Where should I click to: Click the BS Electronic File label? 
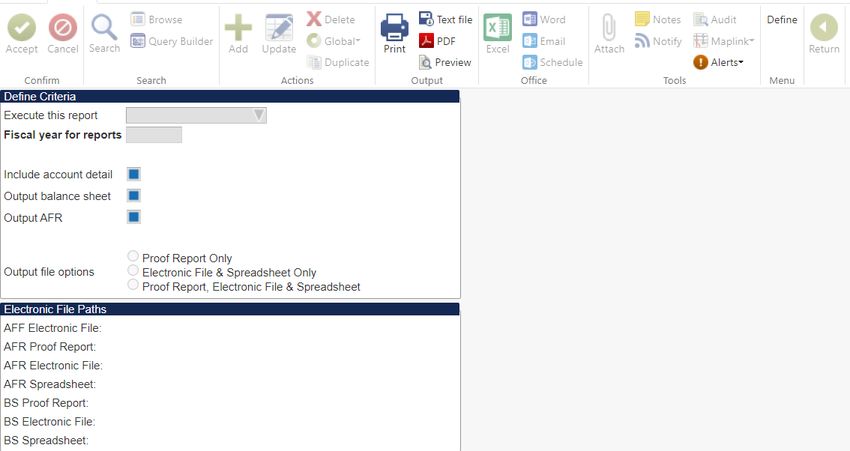pos(49,422)
